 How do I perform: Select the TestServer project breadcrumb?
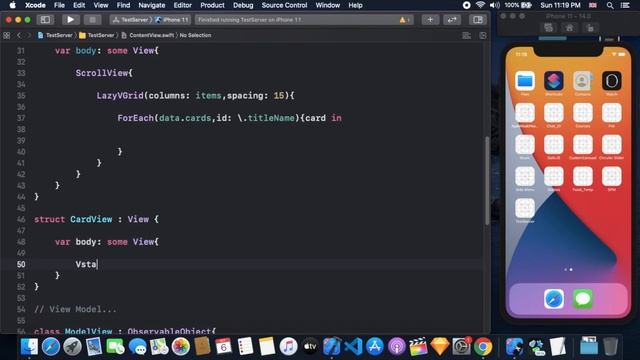tap(55, 36)
